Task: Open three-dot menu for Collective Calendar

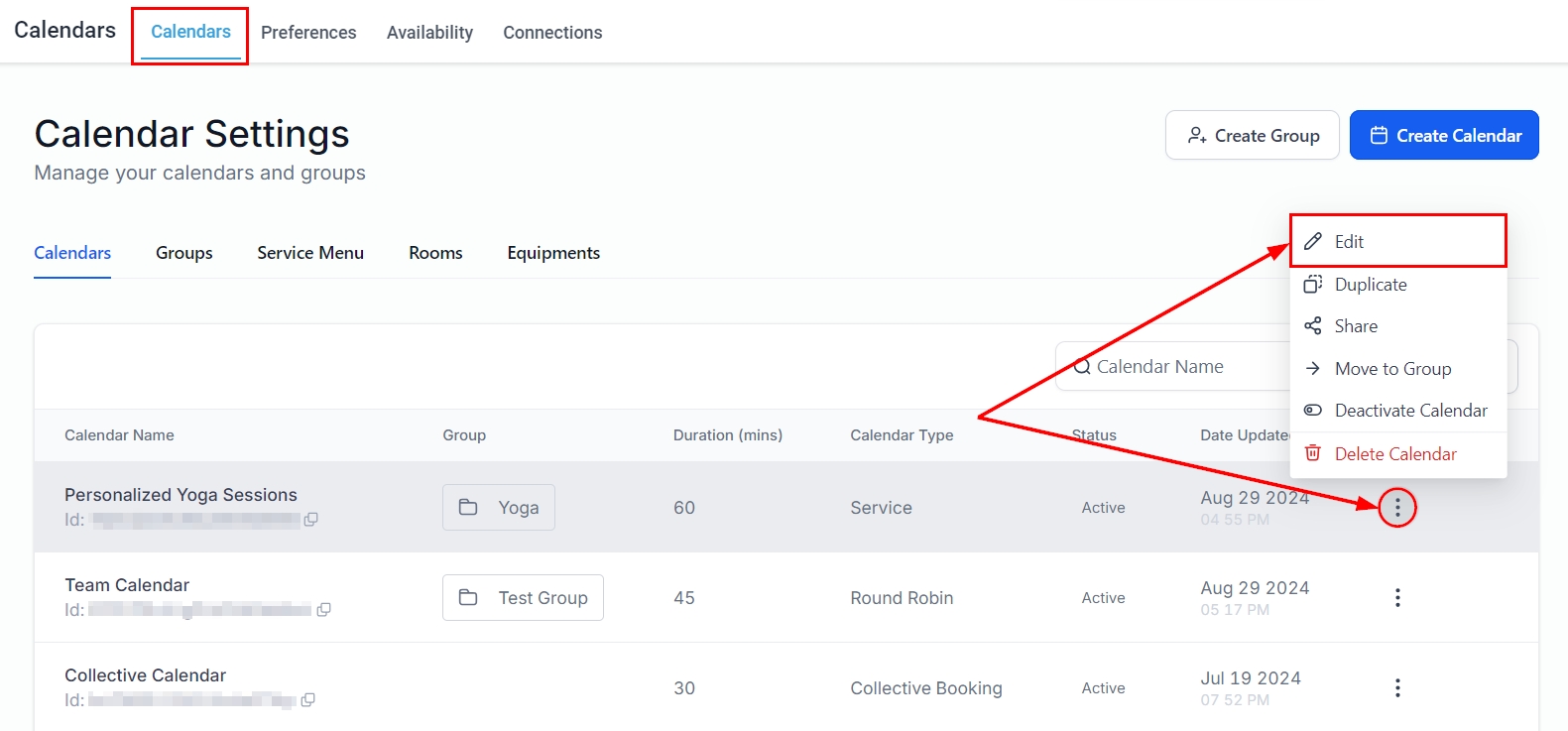Action: tap(1397, 688)
